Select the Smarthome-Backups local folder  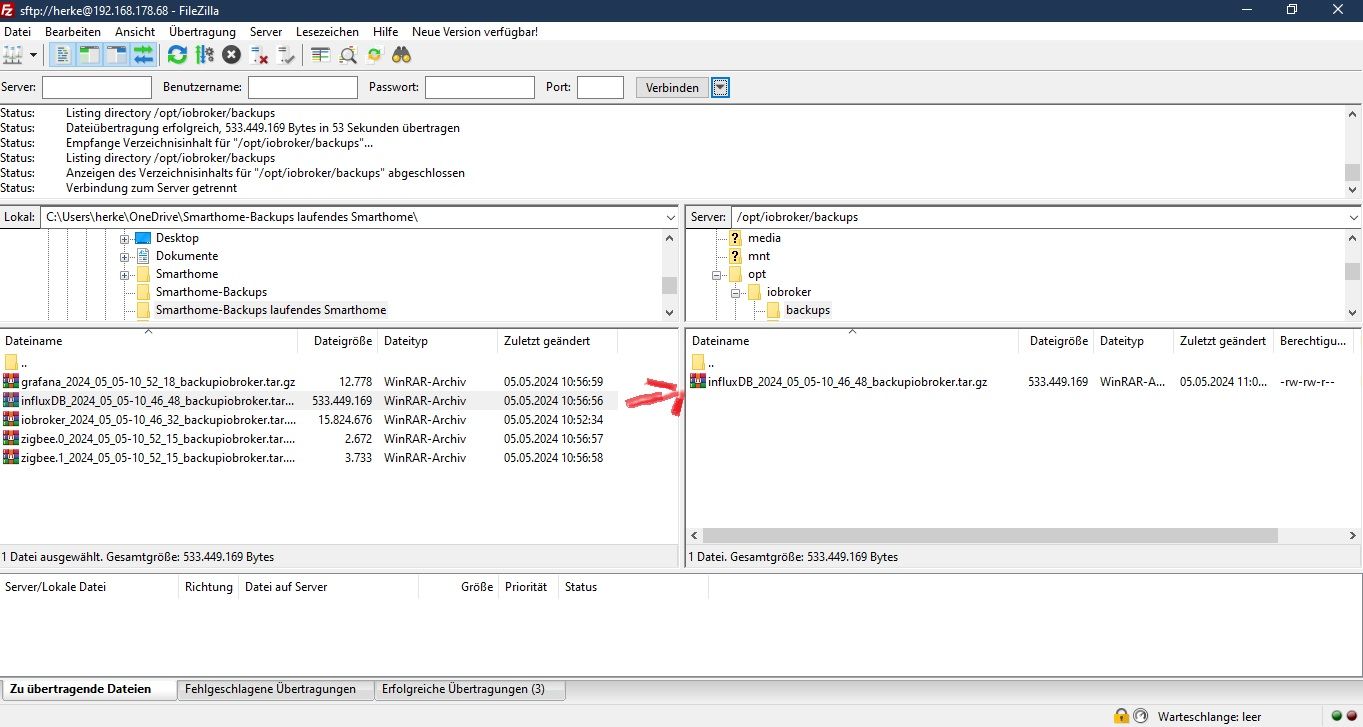[211, 292]
